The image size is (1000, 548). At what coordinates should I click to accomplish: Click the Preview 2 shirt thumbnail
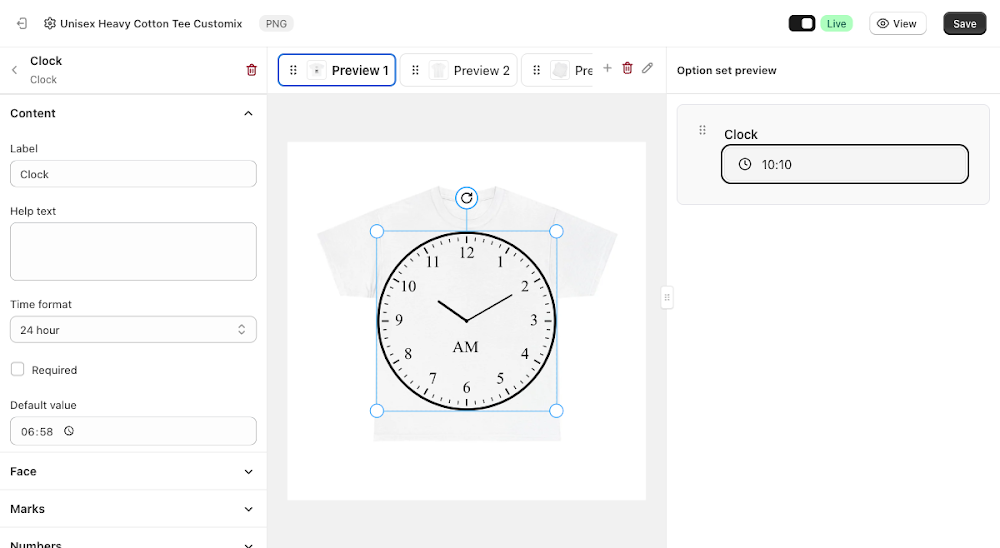coord(438,70)
